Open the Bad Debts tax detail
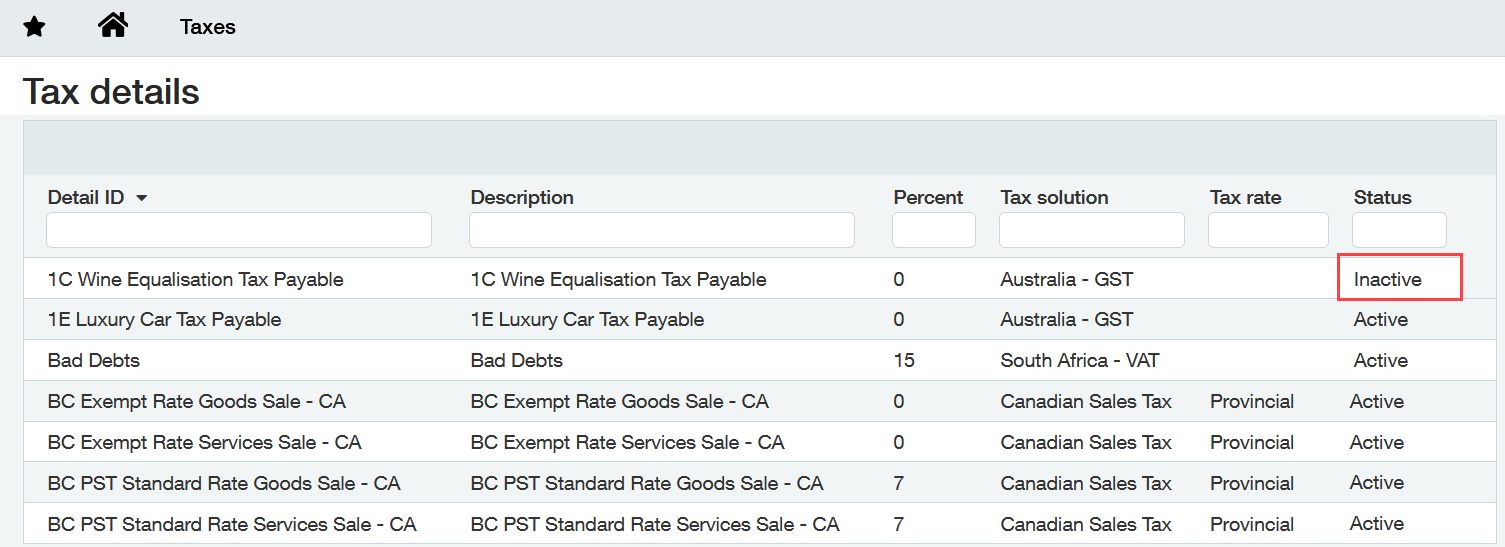The height and width of the screenshot is (547, 1505). [x=94, y=360]
